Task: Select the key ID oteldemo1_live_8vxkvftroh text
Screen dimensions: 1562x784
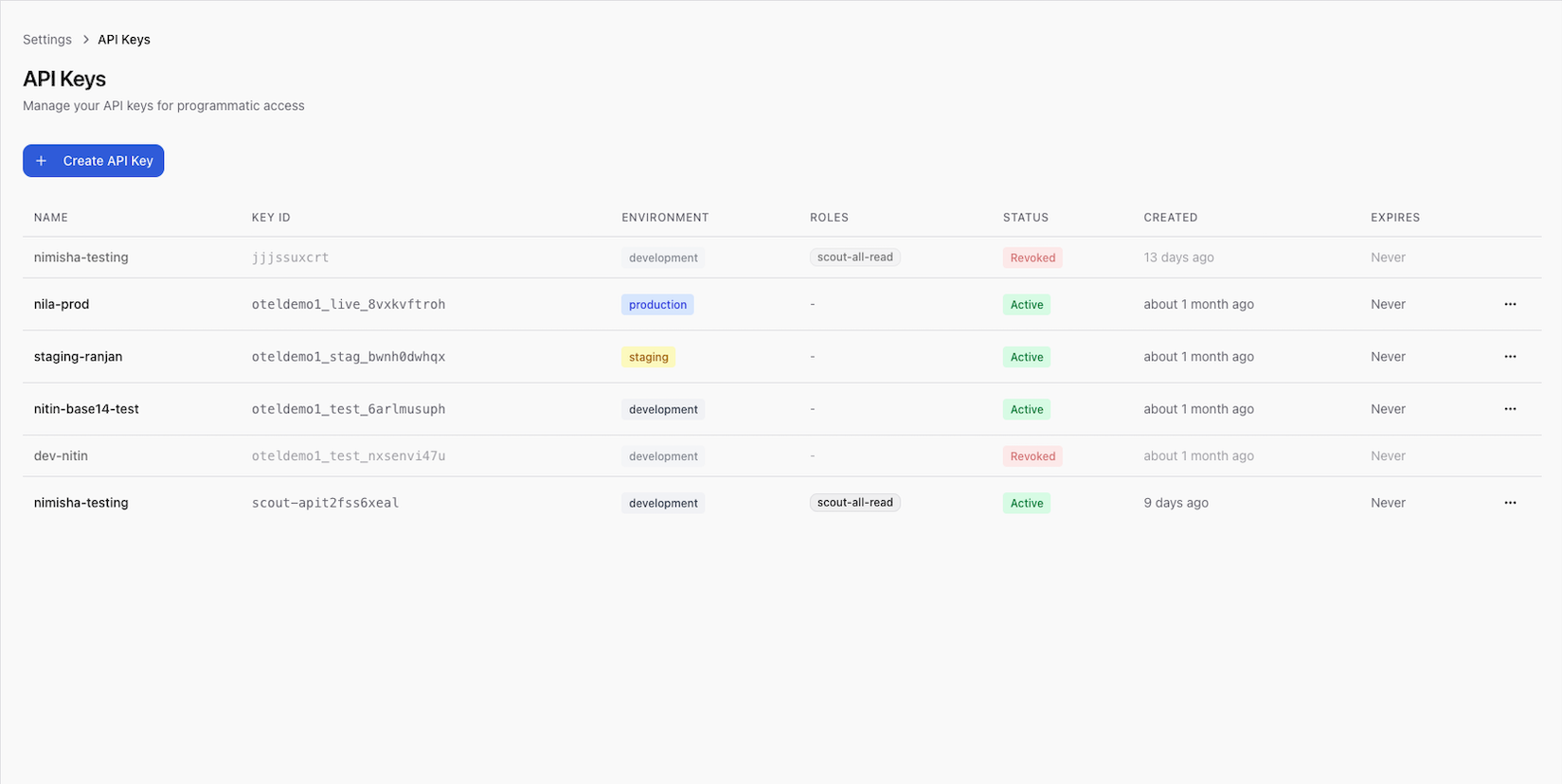Action: pos(349,304)
